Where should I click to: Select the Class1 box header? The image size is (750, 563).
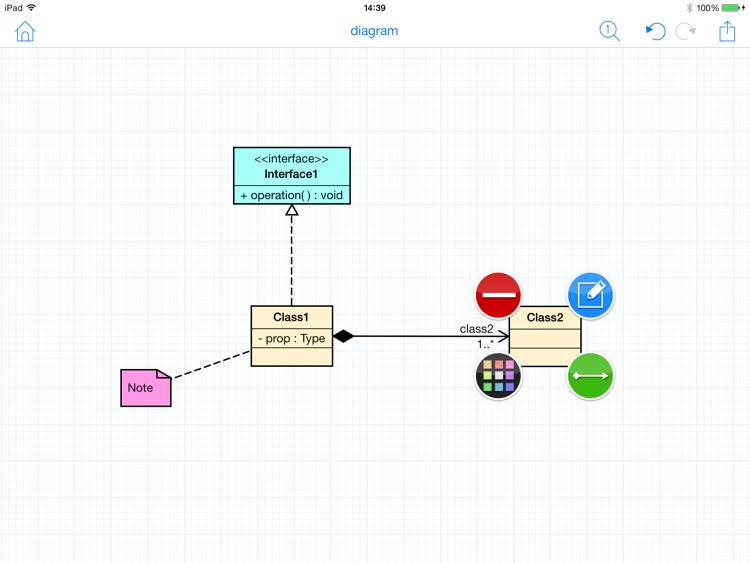click(292, 317)
